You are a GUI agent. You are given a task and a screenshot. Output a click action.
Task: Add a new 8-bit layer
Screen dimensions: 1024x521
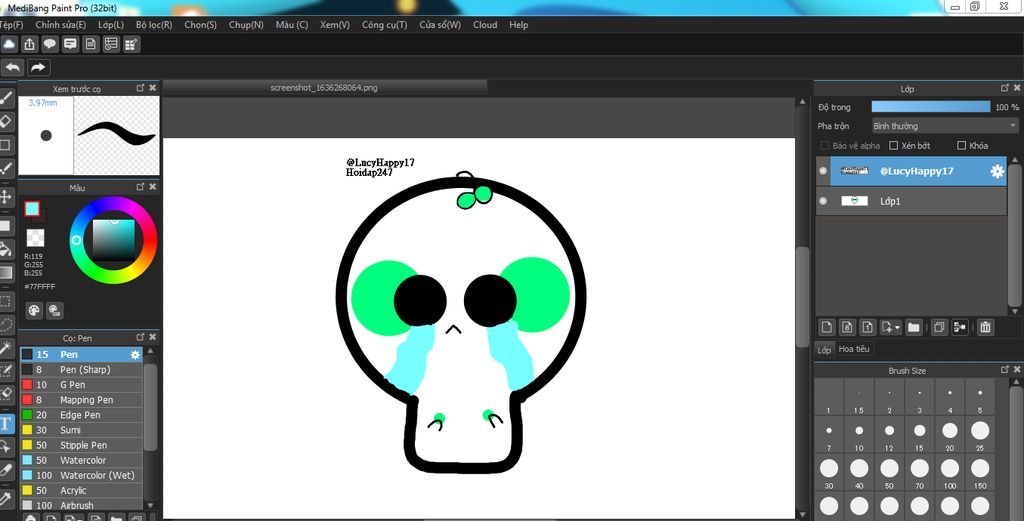847,327
